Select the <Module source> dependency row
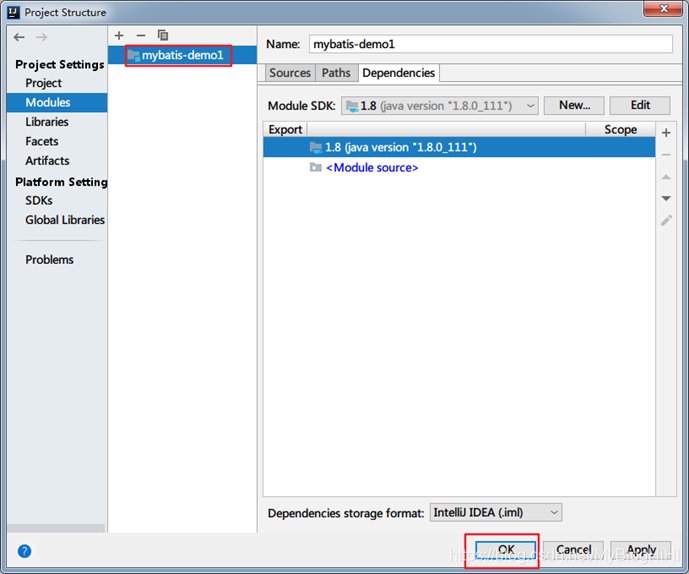 click(x=459, y=167)
